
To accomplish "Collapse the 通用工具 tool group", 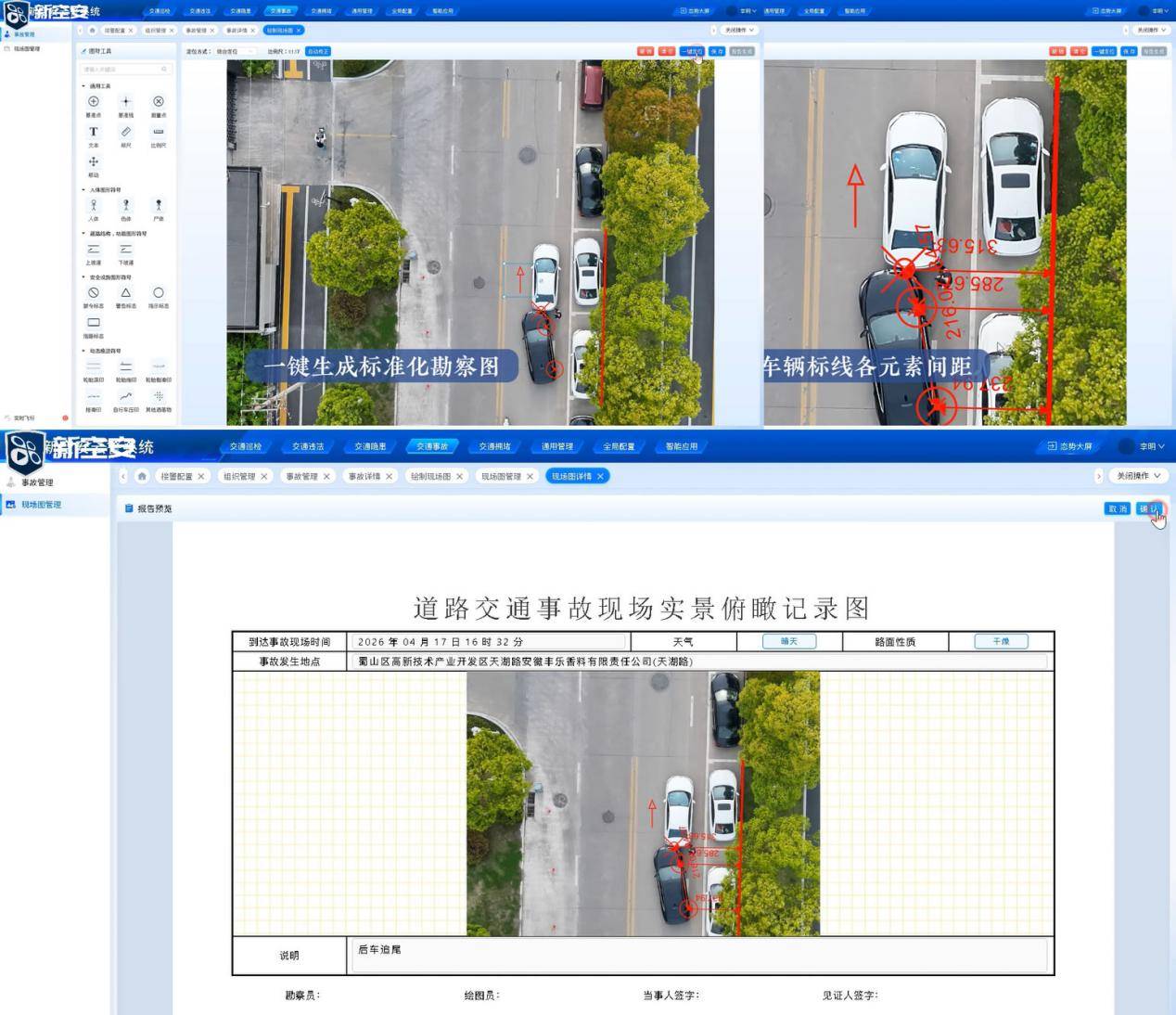I will pos(83,85).
